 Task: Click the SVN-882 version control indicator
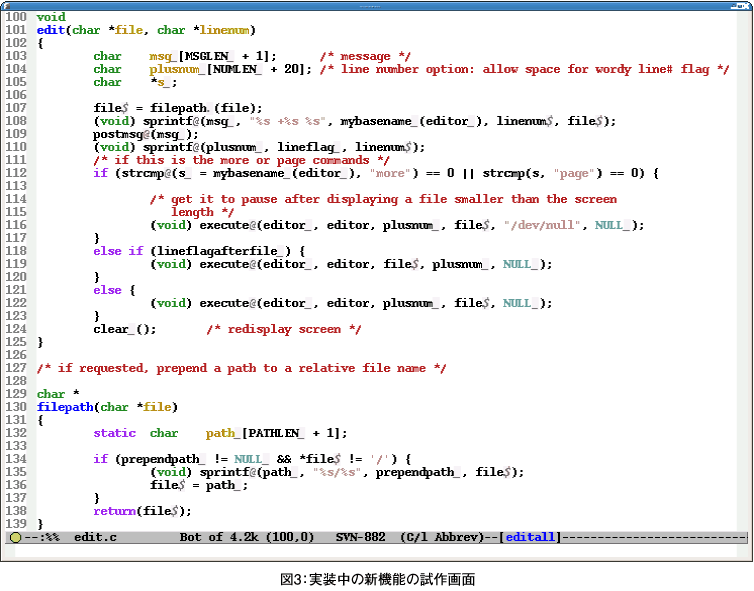(x=361, y=537)
